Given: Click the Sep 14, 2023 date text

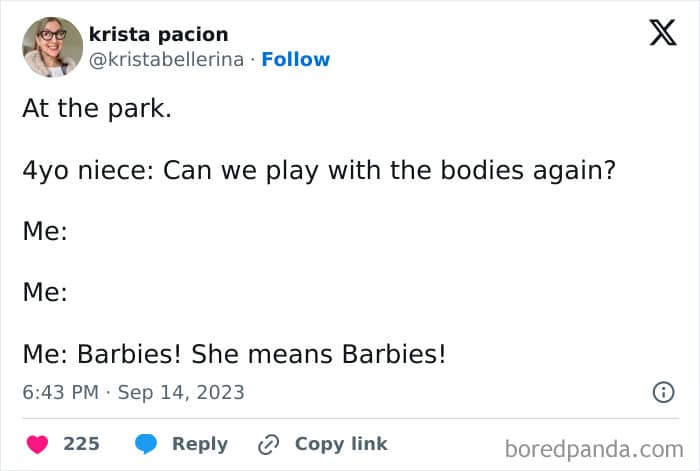Looking at the screenshot, I should pyautogui.click(x=181, y=392).
